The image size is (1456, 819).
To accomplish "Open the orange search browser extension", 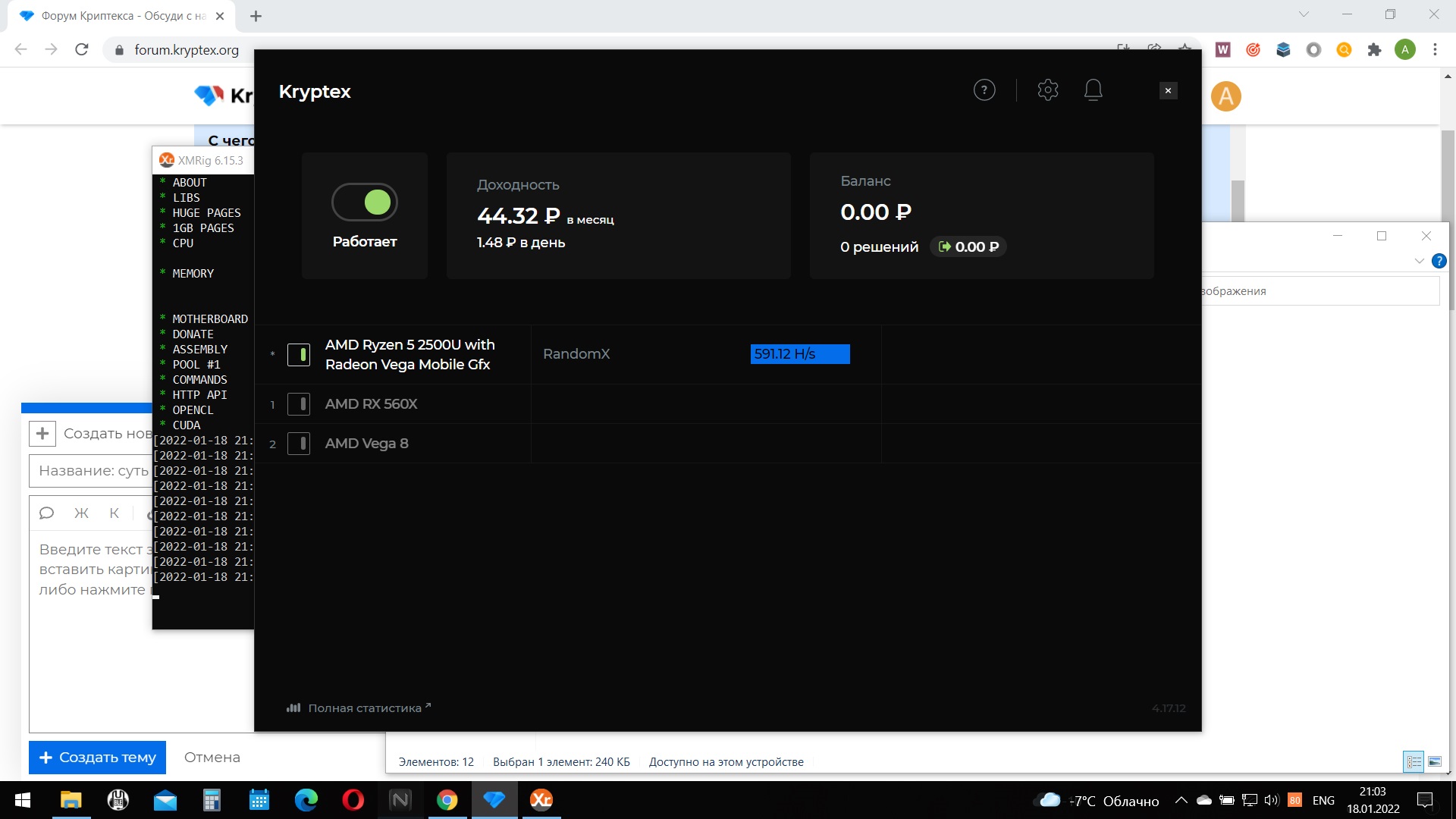I will click(x=1344, y=49).
